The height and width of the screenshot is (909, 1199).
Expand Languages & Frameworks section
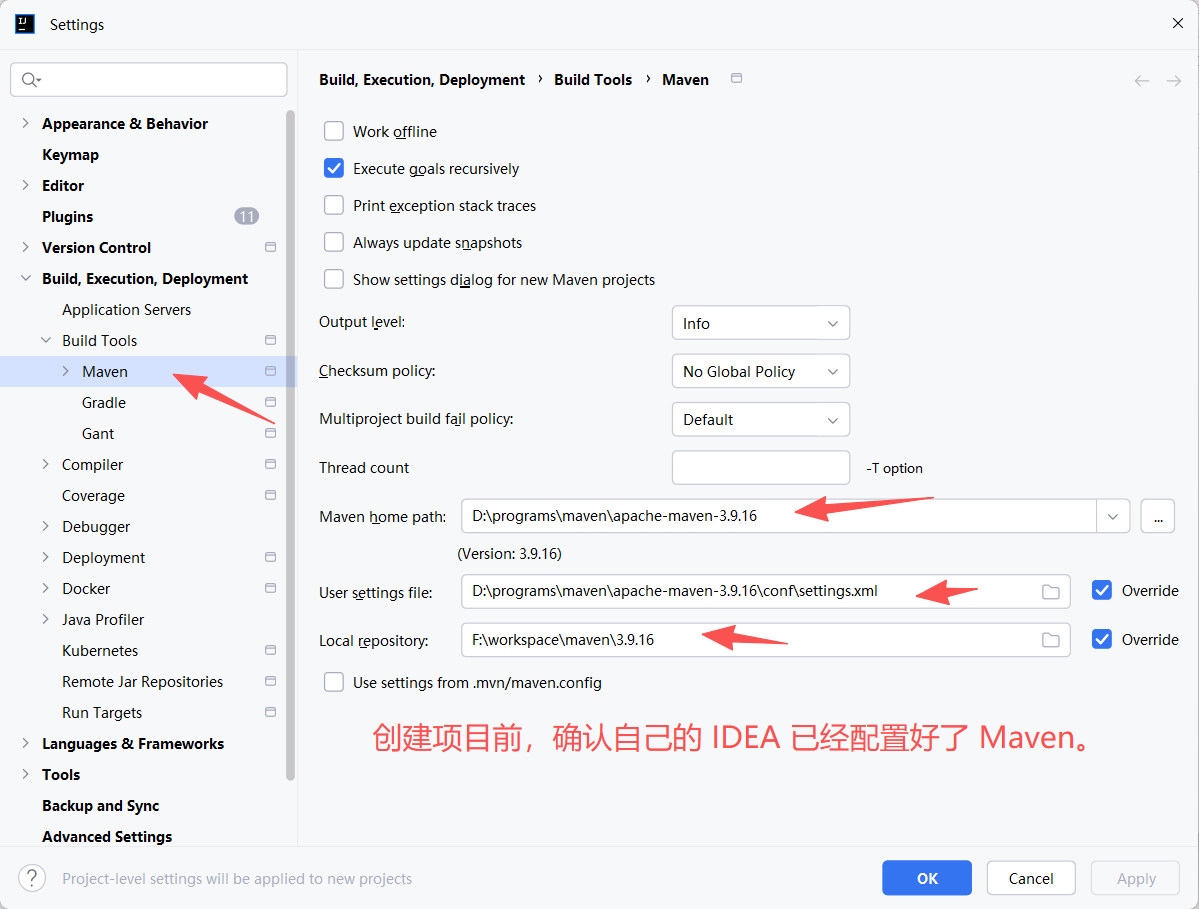(25, 743)
